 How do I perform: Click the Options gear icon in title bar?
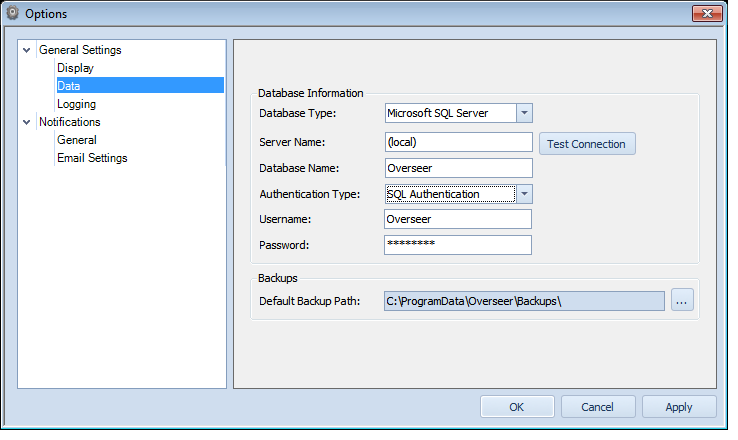(x=13, y=13)
